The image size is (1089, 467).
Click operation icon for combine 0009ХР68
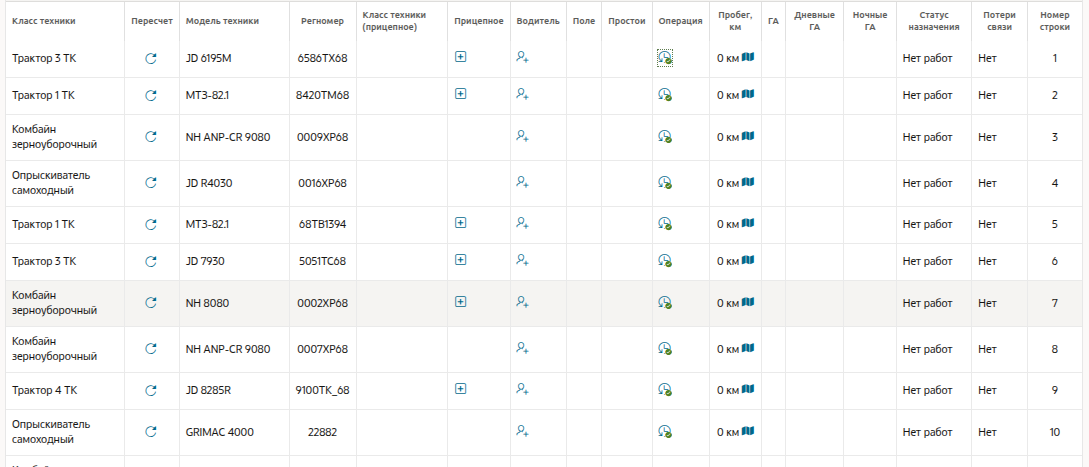pyautogui.click(x=665, y=137)
